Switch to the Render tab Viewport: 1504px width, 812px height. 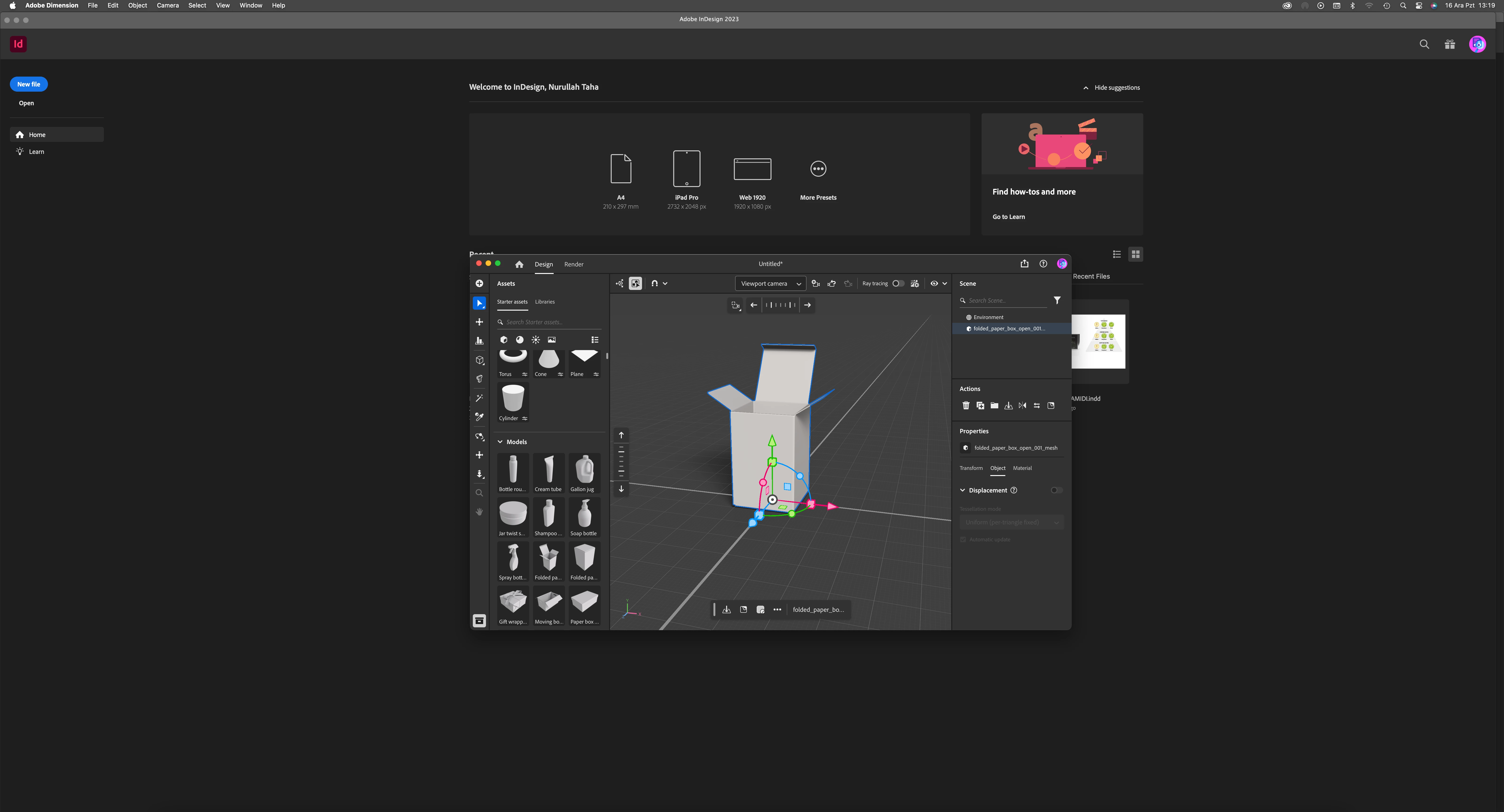(573, 264)
